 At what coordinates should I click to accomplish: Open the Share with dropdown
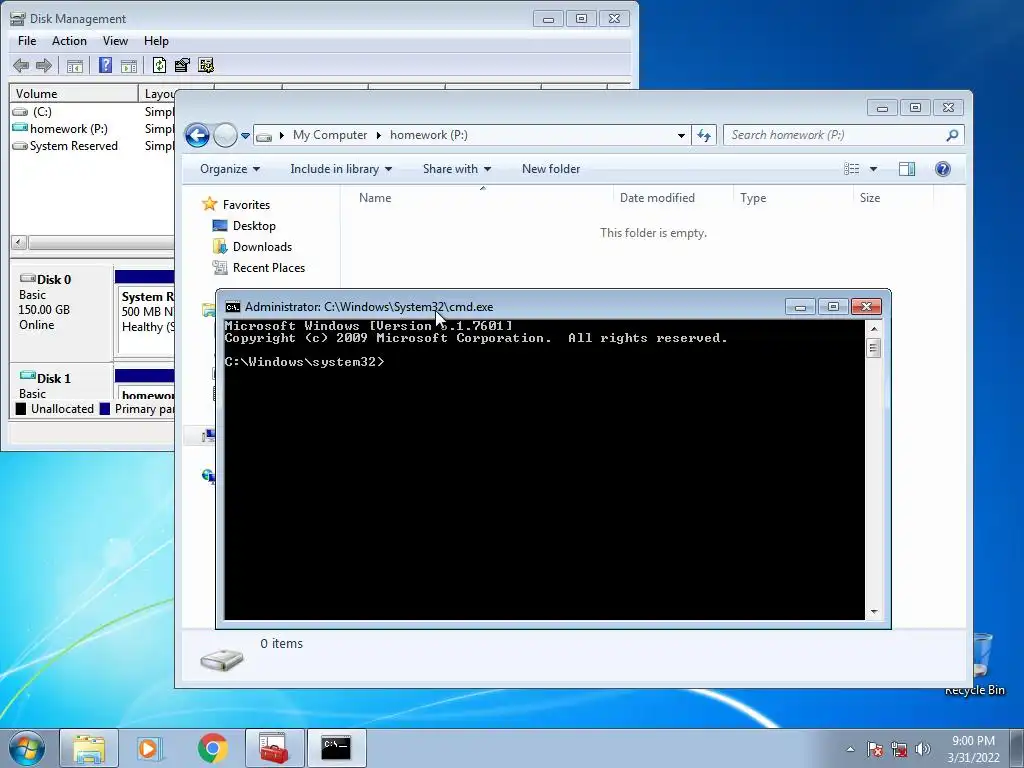tap(456, 169)
